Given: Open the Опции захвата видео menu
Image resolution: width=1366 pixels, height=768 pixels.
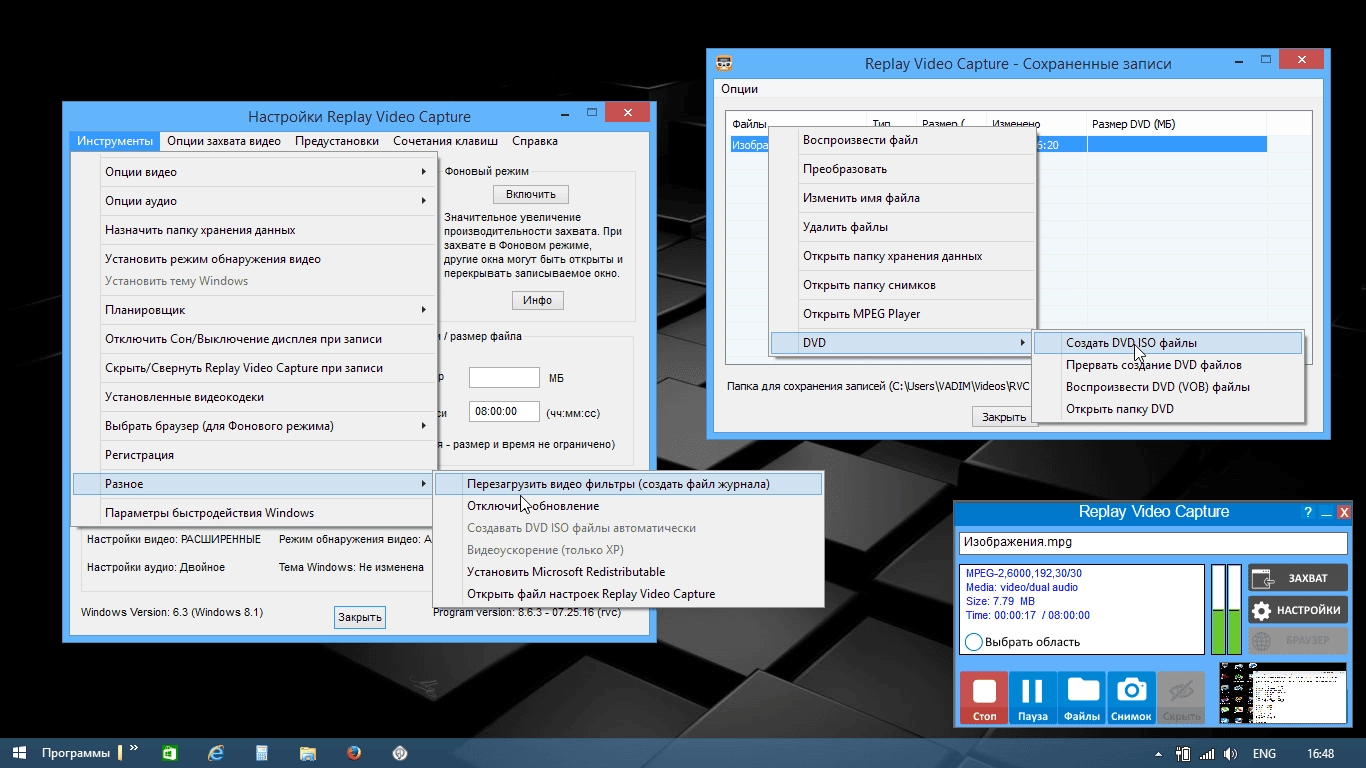Looking at the screenshot, I should click(x=224, y=141).
